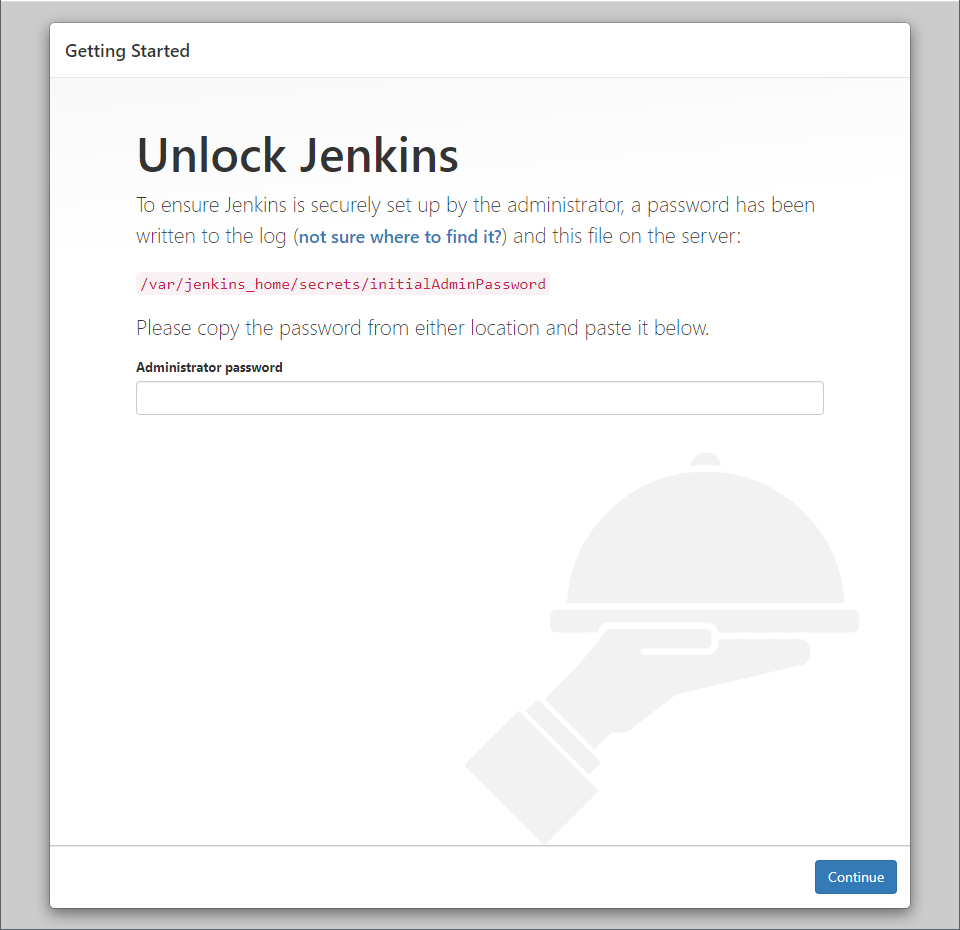Click the Administrator password input field
Screen dimensions: 960x930
(x=479, y=398)
